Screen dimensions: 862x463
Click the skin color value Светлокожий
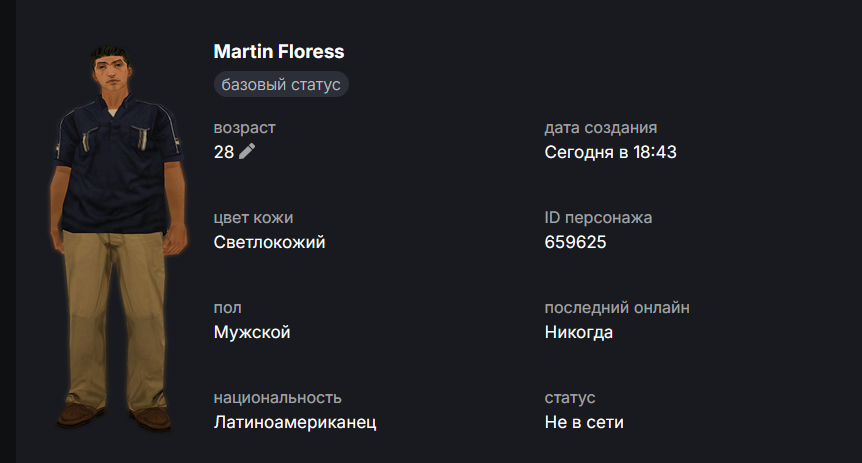(x=269, y=242)
